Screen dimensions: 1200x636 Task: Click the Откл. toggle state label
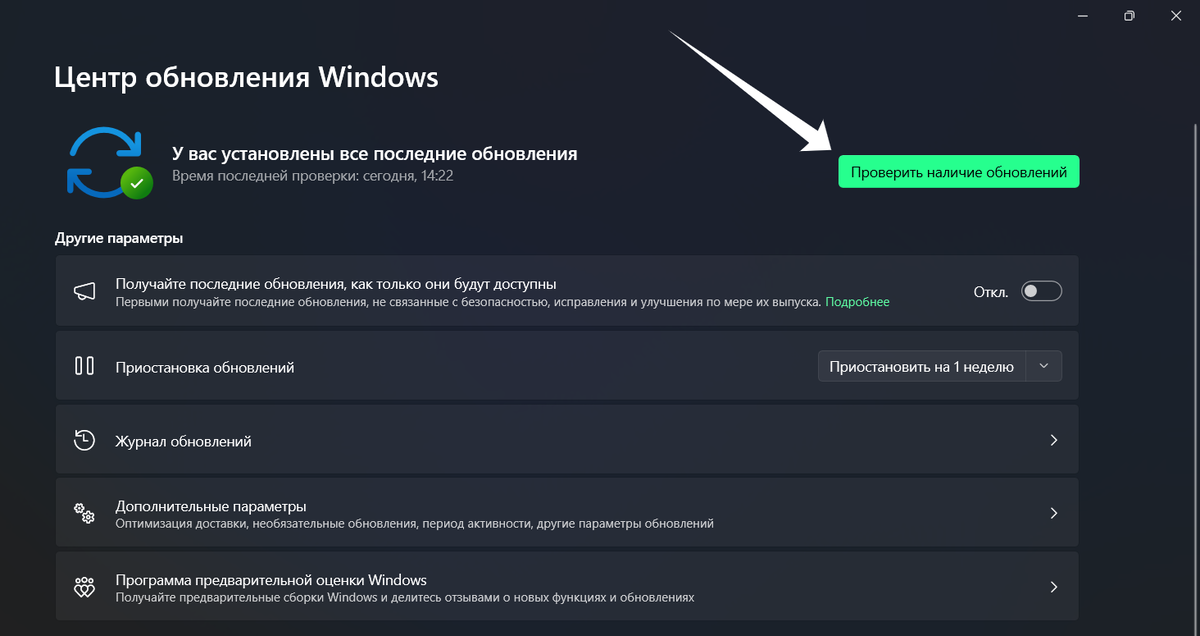coord(991,292)
